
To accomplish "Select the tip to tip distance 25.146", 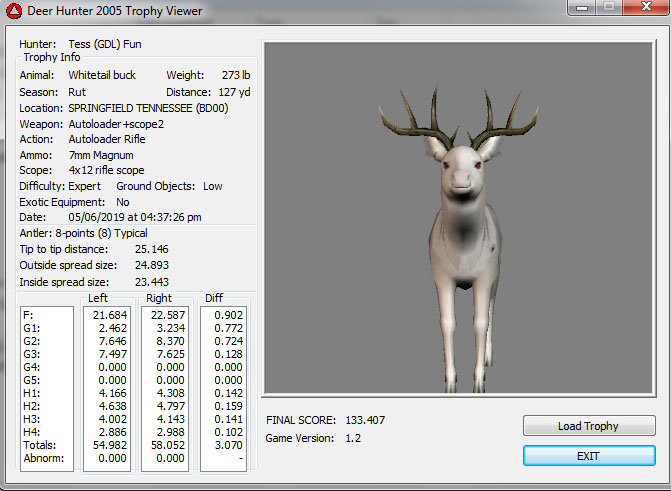I will click(151, 249).
